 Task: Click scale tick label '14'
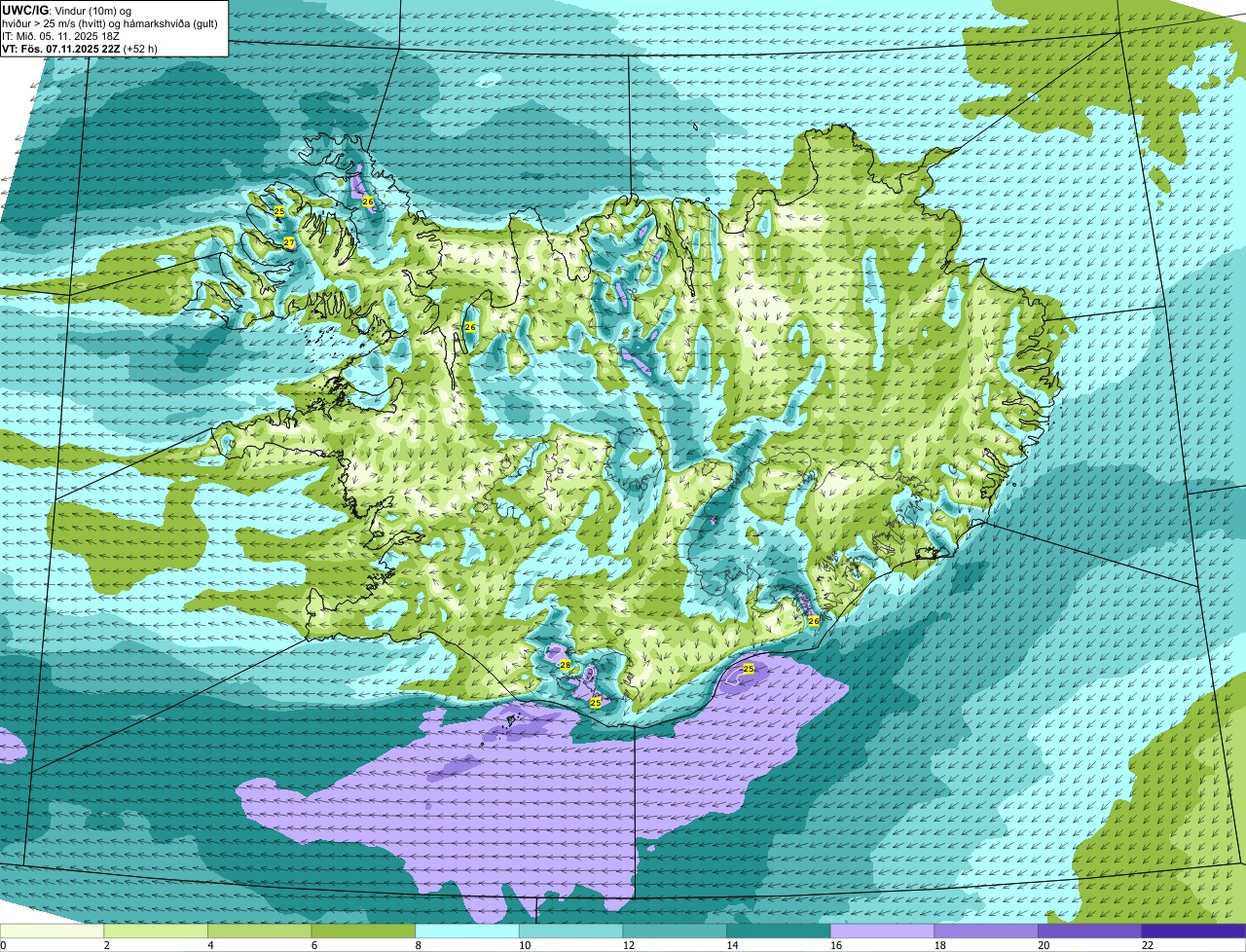click(x=732, y=944)
